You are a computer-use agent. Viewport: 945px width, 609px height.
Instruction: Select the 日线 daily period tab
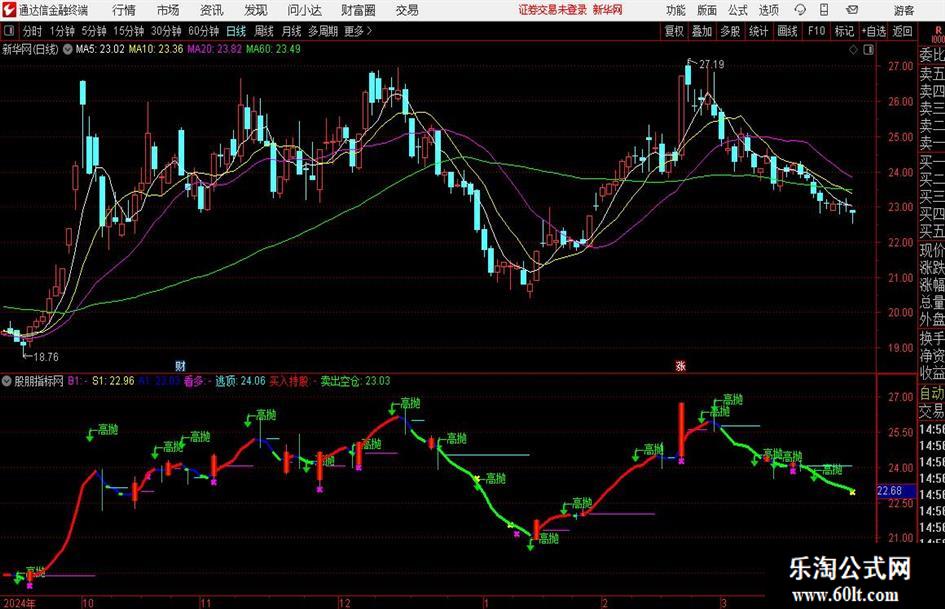pos(236,31)
